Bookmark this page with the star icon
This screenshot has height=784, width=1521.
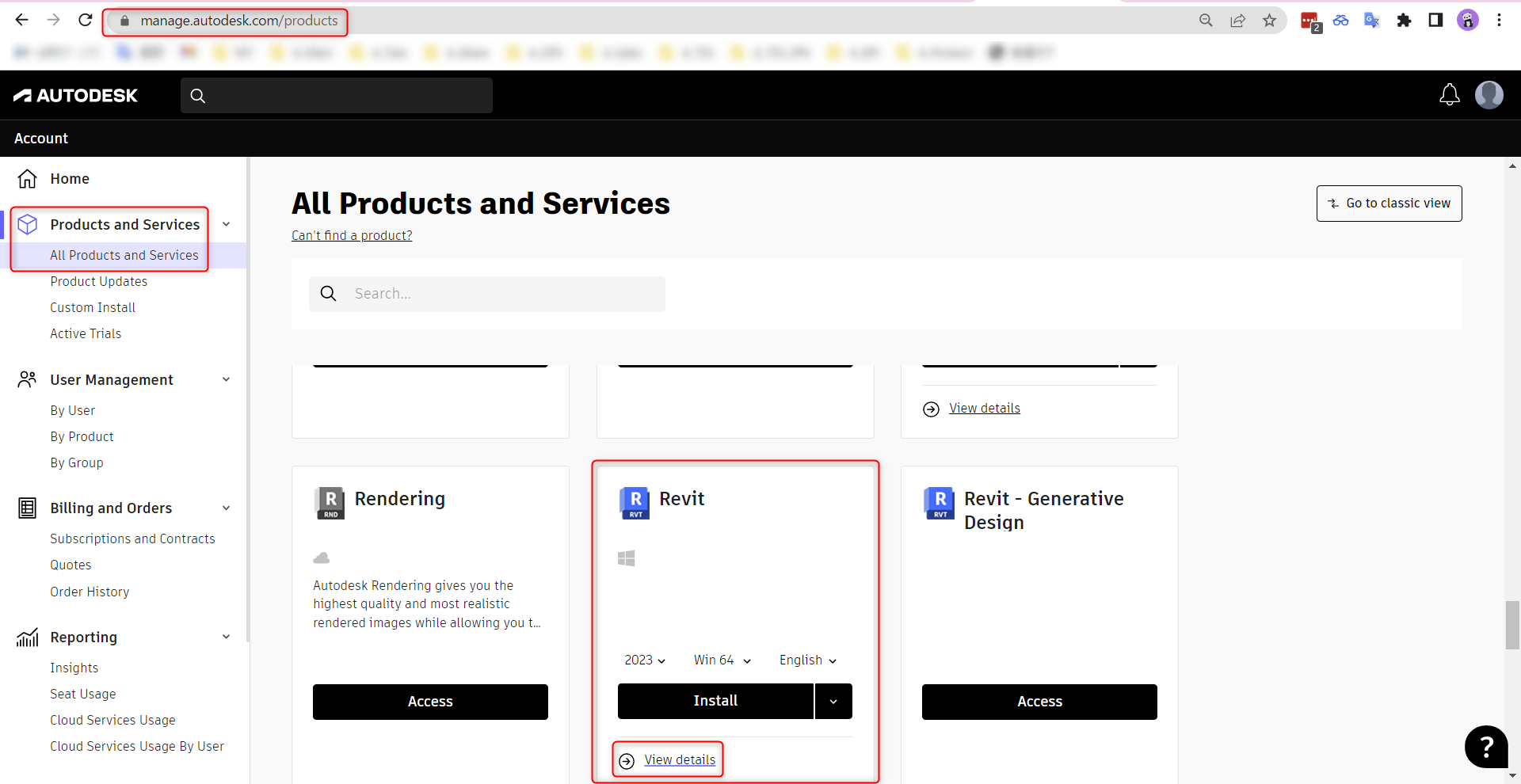click(x=1270, y=21)
